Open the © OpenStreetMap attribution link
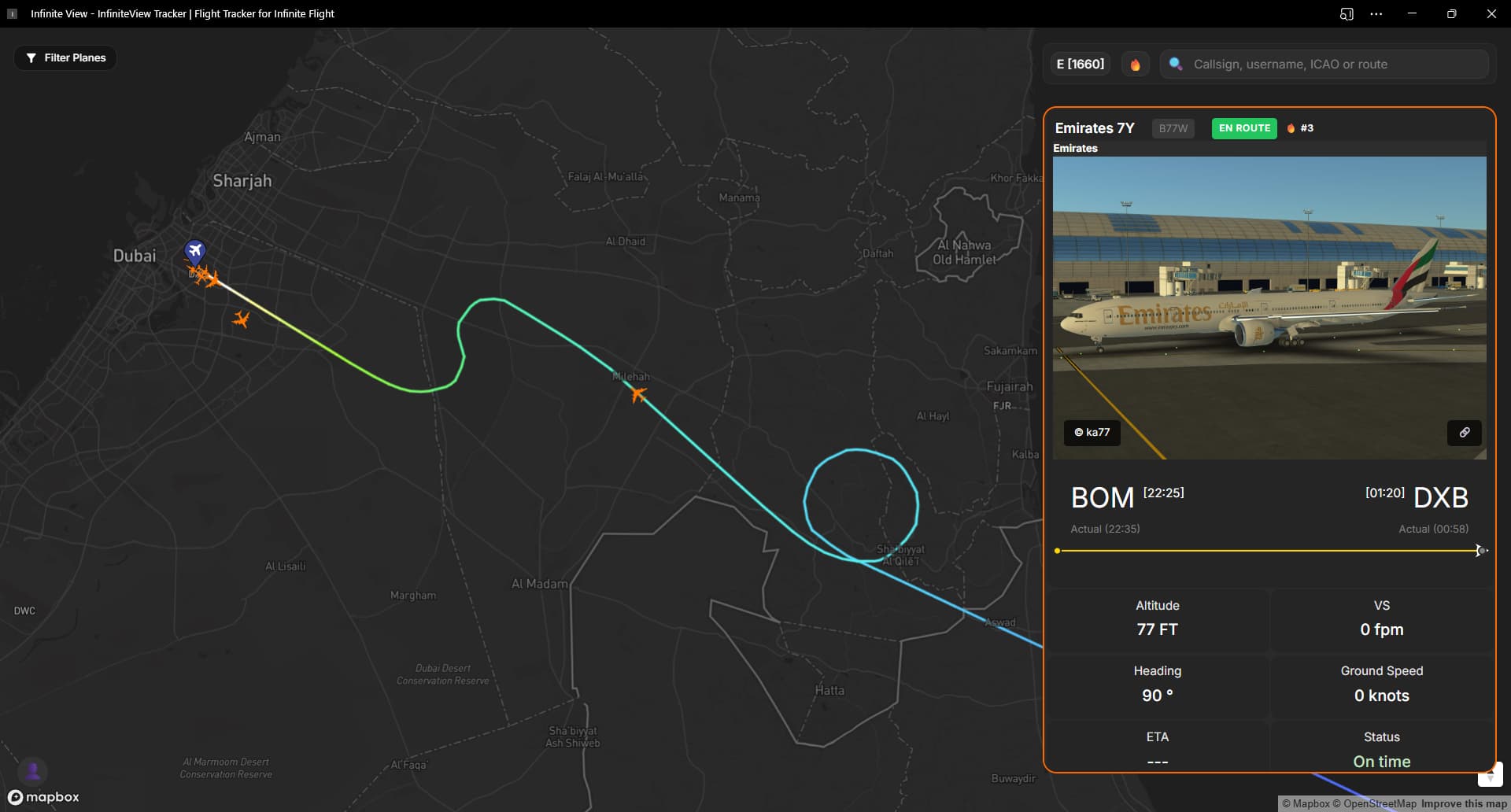Image resolution: width=1511 pixels, height=812 pixels. (1374, 803)
